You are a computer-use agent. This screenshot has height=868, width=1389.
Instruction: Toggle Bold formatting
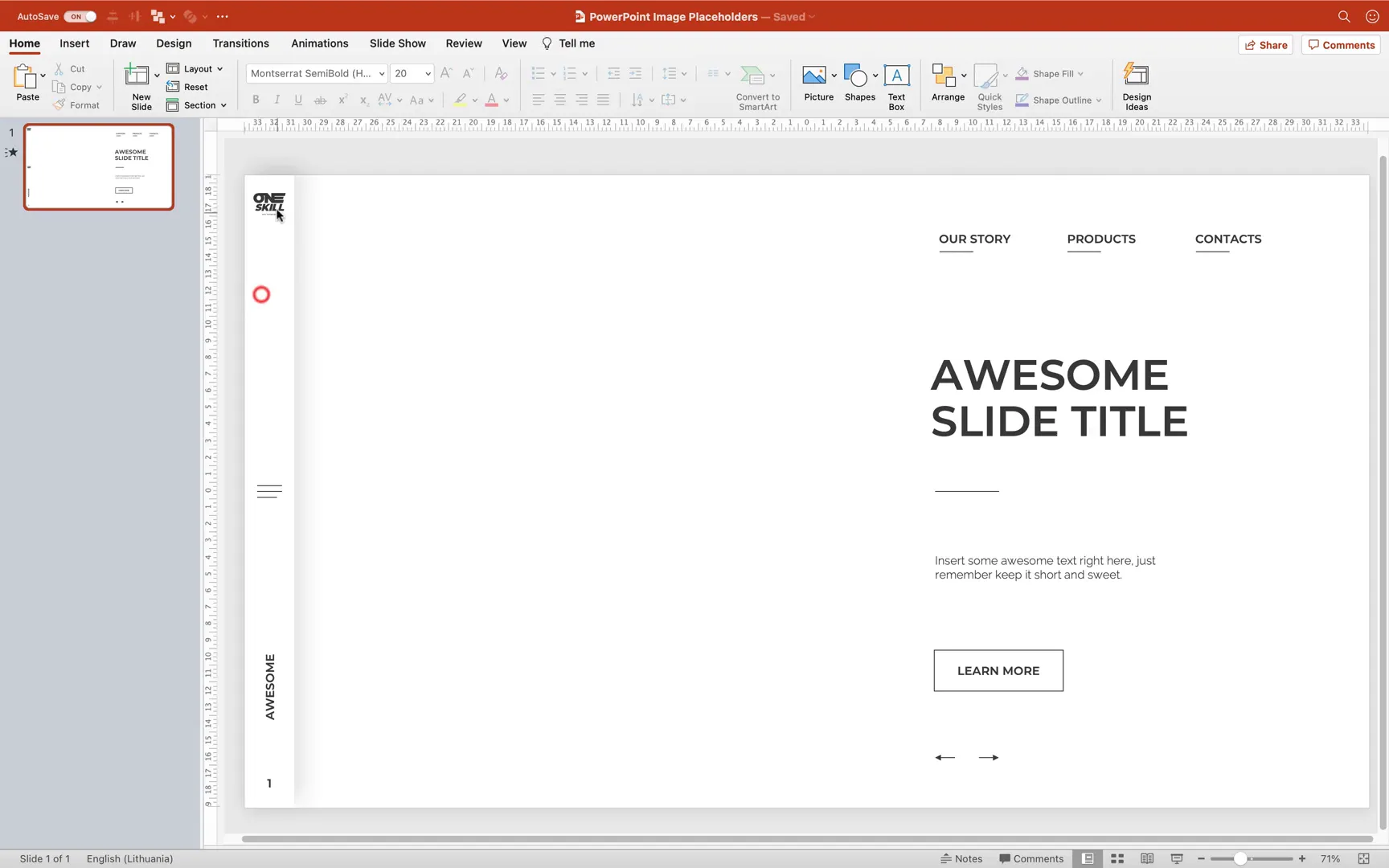tap(256, 100)
